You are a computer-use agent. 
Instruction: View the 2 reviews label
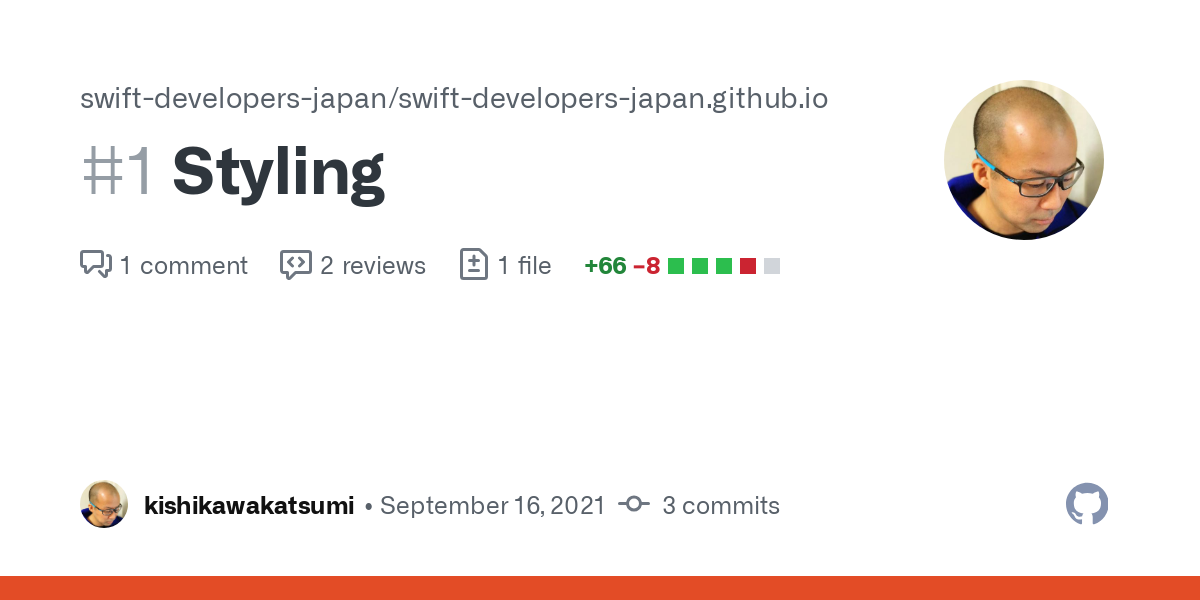[x=373, y=266]
